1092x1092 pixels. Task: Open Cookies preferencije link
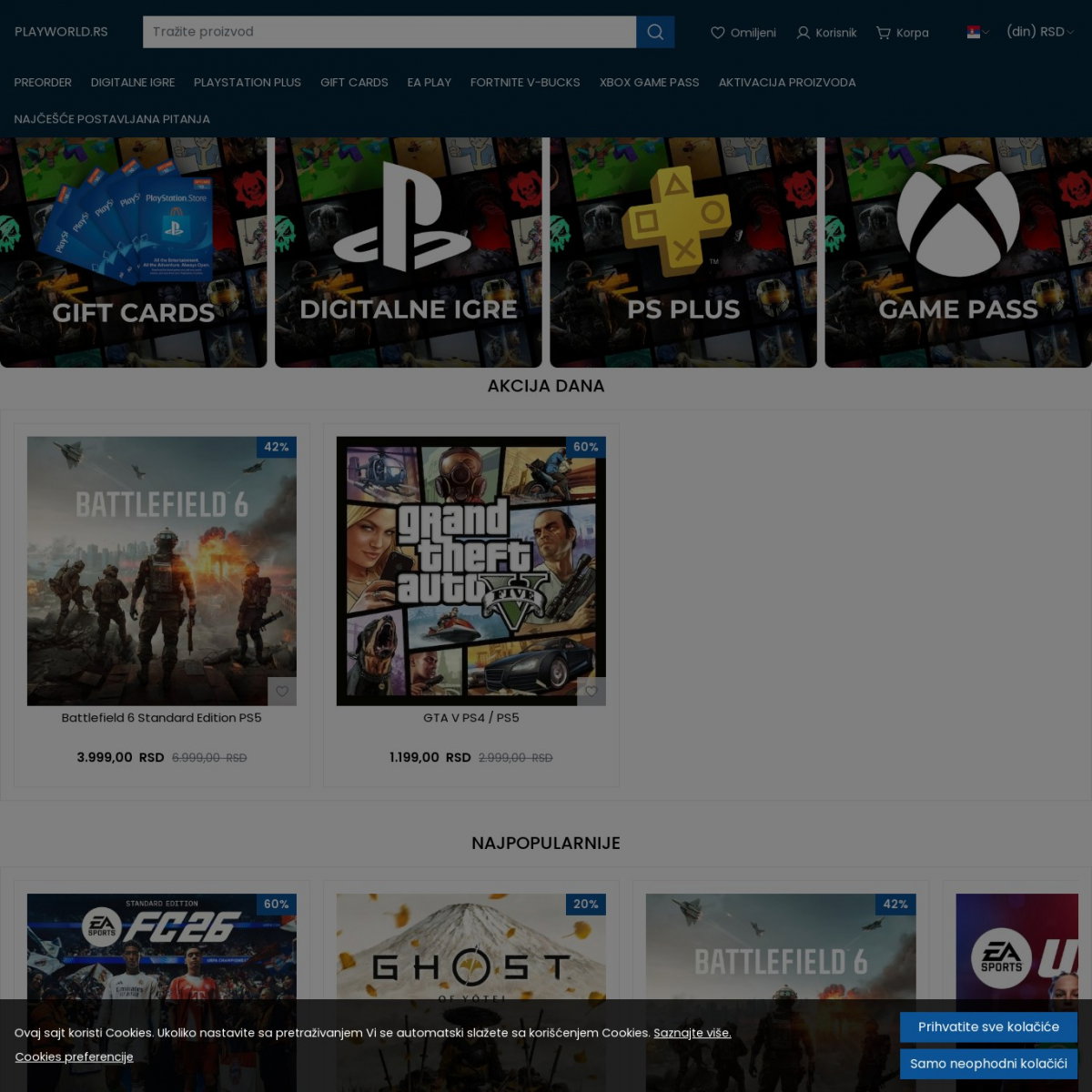(x=74, y=1057)
